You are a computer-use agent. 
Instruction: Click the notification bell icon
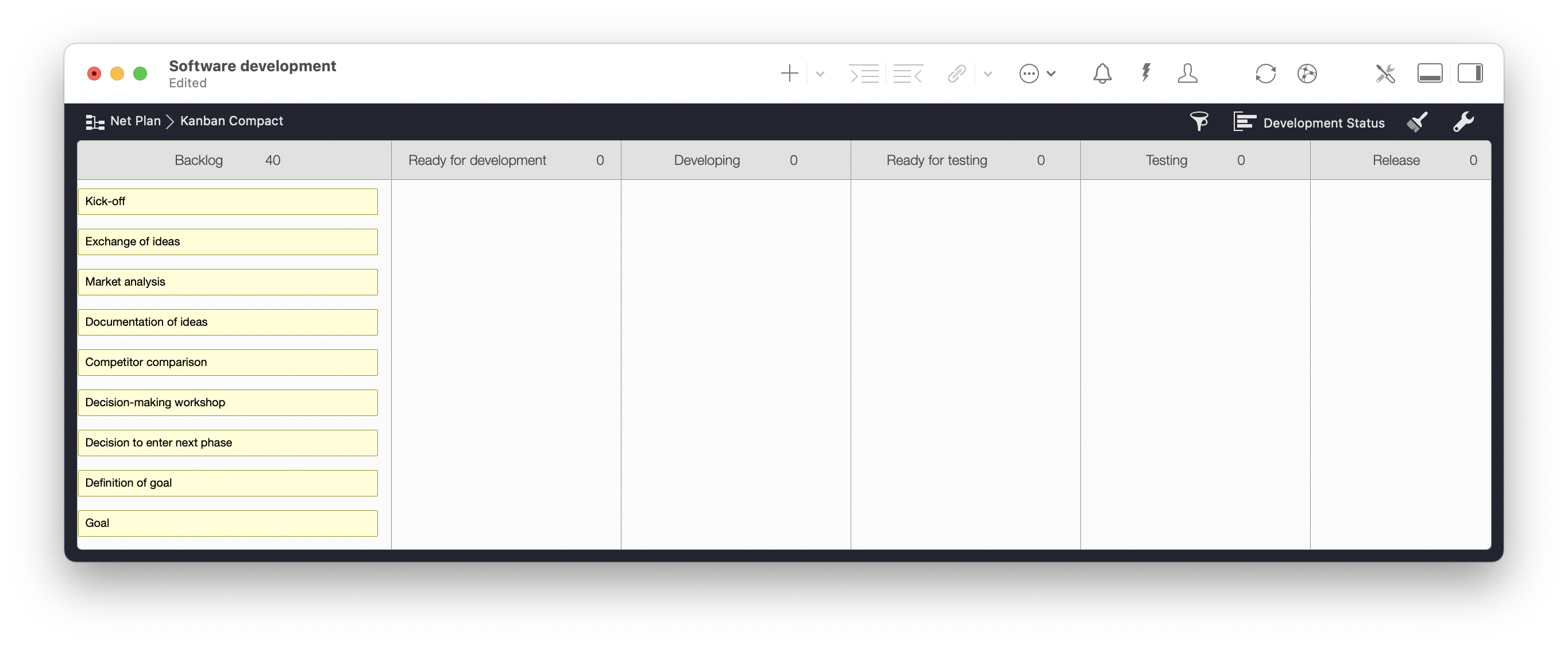pos(1102,74)
